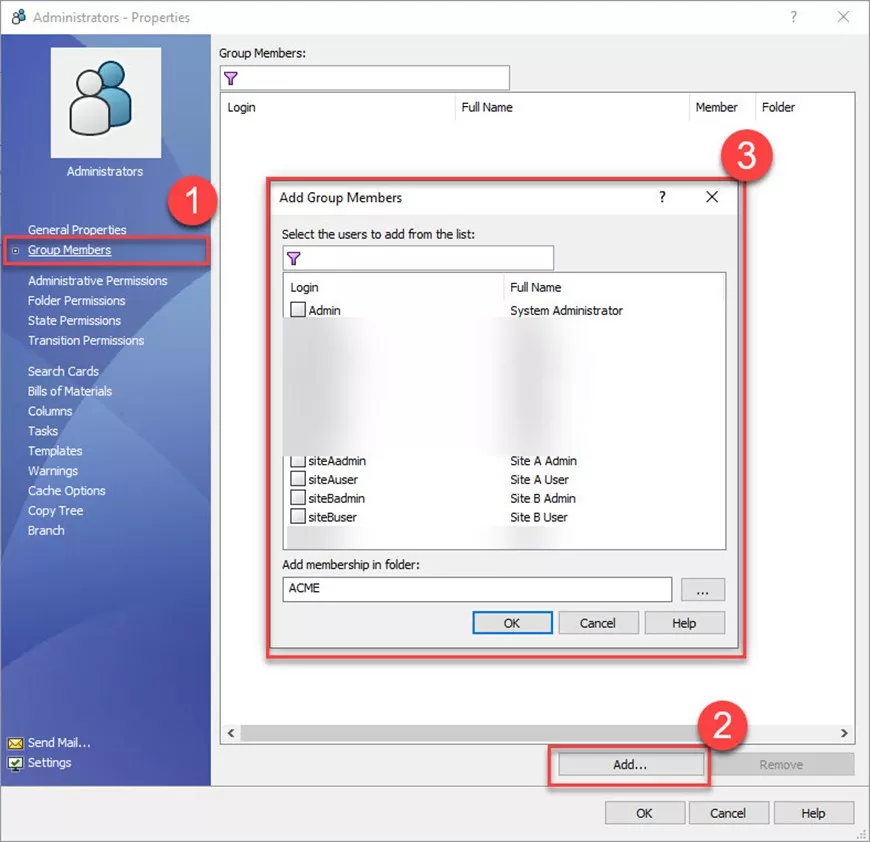The width and height of the screenshot is (870, 842).
Task: Click the horizontal scrollbar right arrow
Action: (x=844, y=733)
